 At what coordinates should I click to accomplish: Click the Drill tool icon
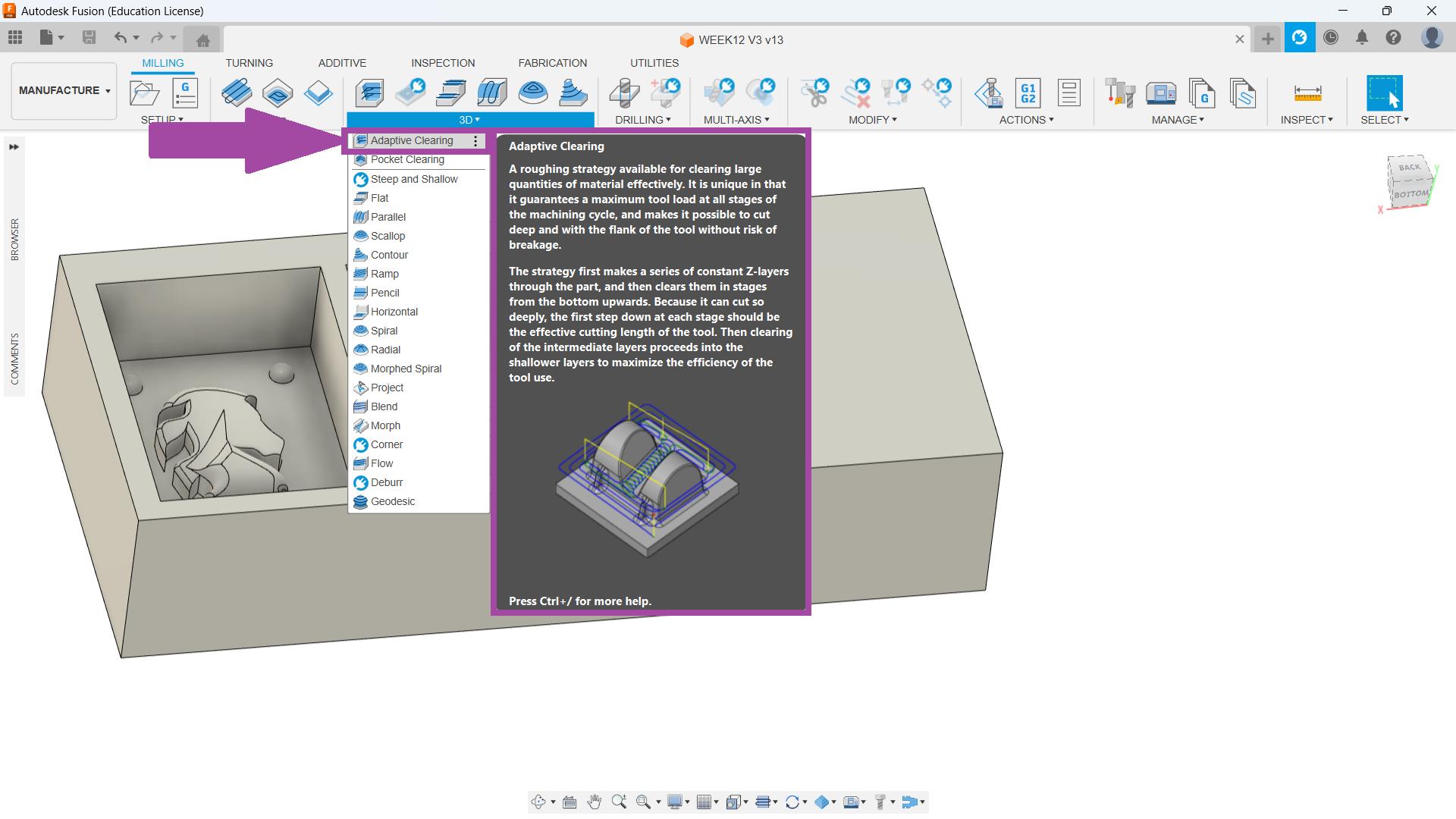[624, 93]
